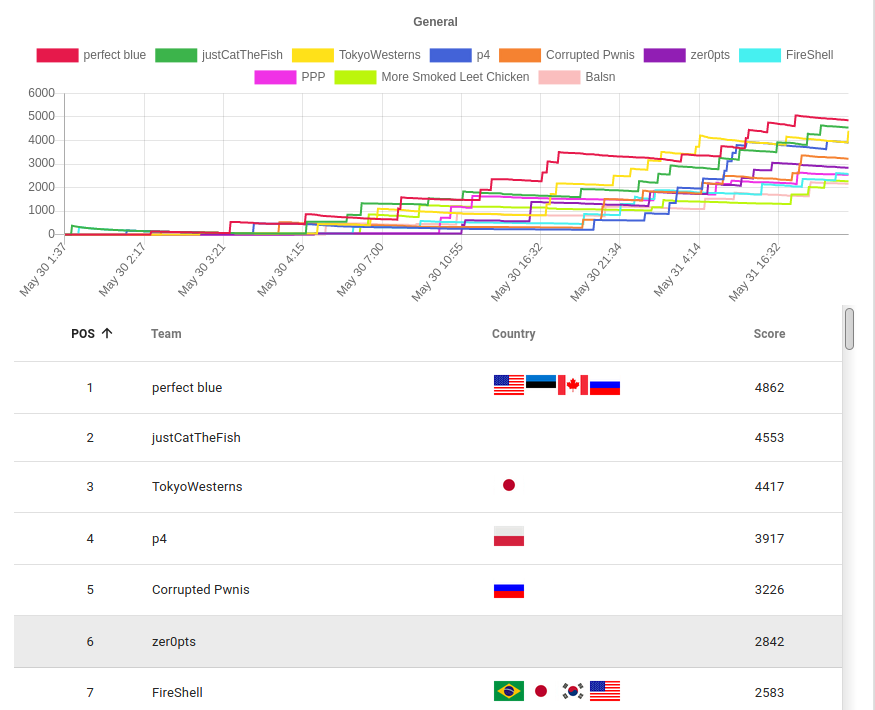875x710 pixels.
Task: Click the yellow TokyoWesterns legend color swatch
Action: point(312,55)
